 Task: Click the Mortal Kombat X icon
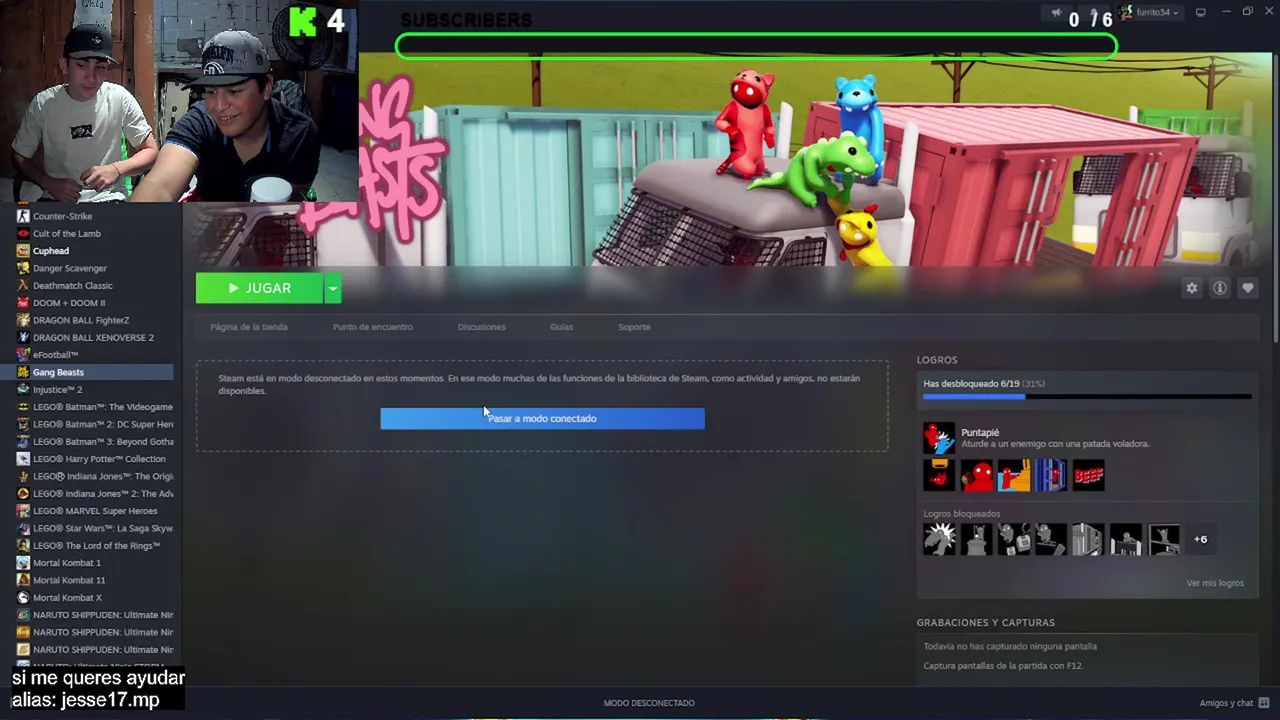[23, 598]
